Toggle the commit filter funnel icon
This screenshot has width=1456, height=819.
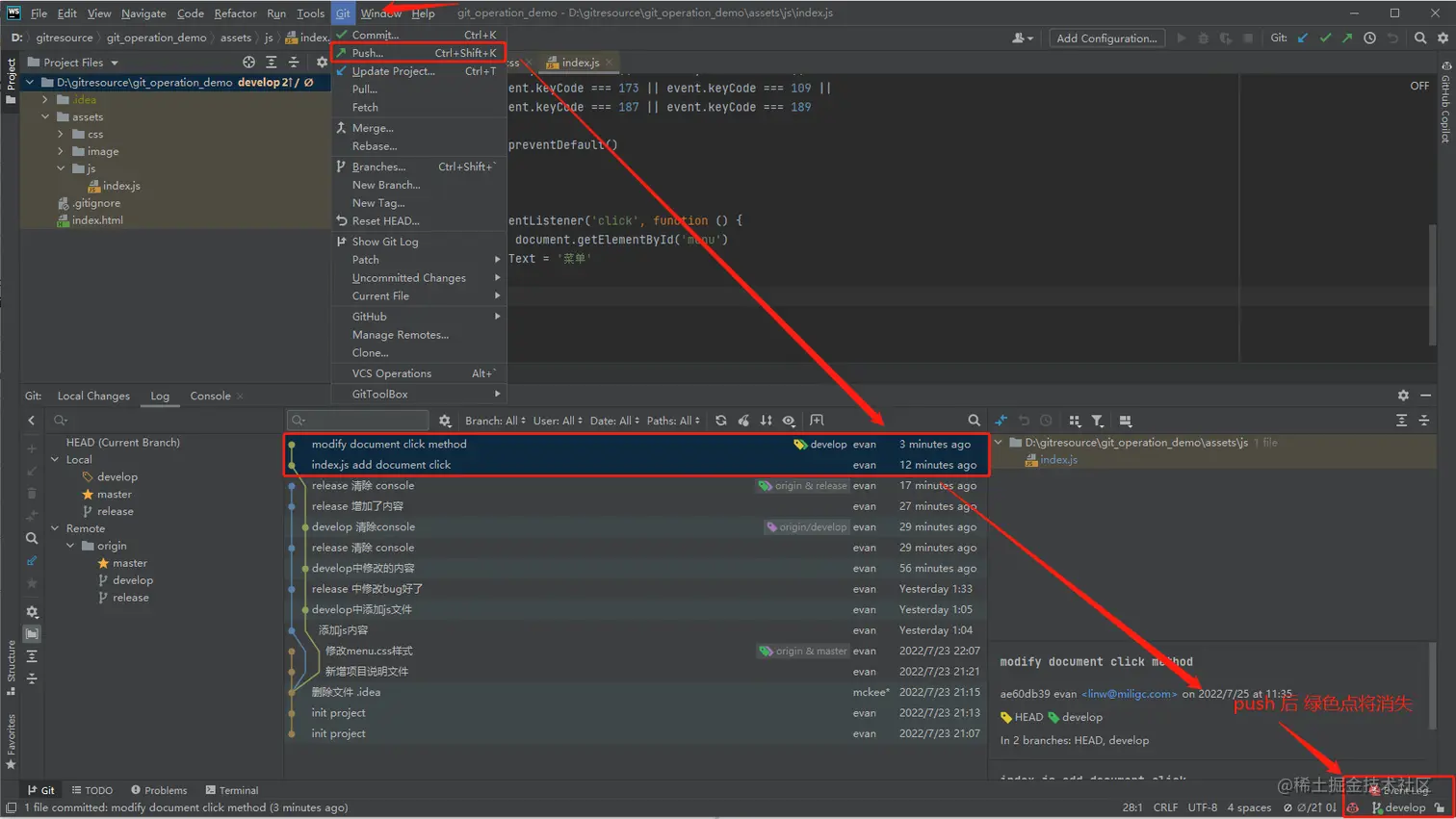[x=1098, y=421]
